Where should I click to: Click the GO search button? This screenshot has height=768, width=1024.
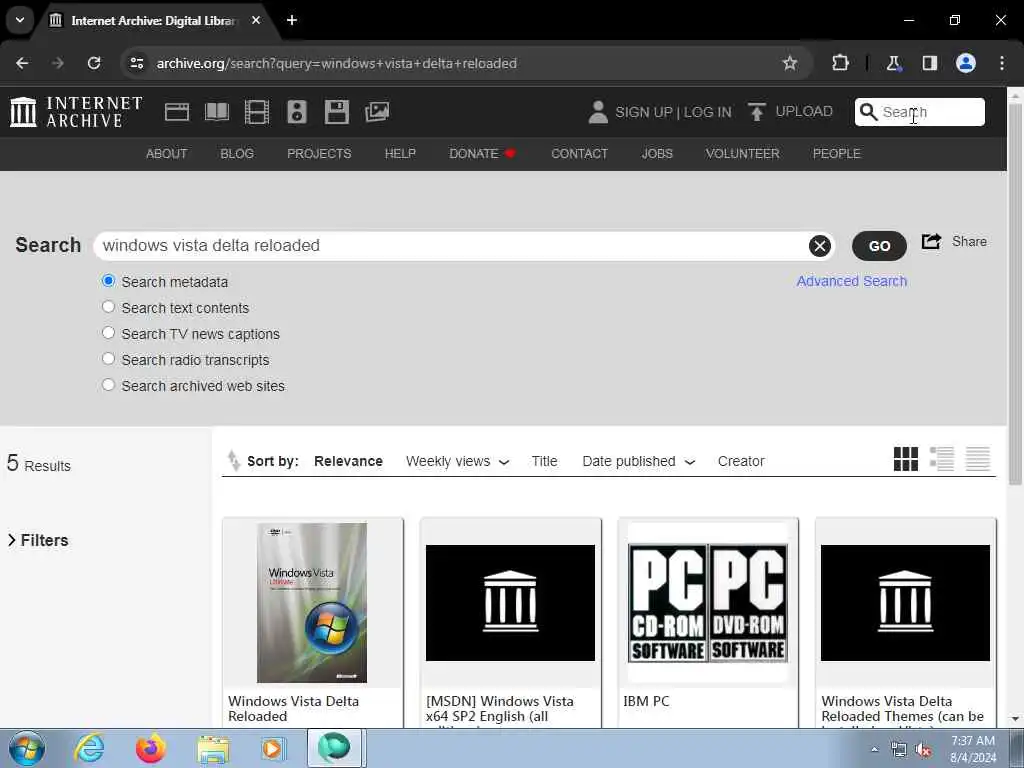[879, 246]
